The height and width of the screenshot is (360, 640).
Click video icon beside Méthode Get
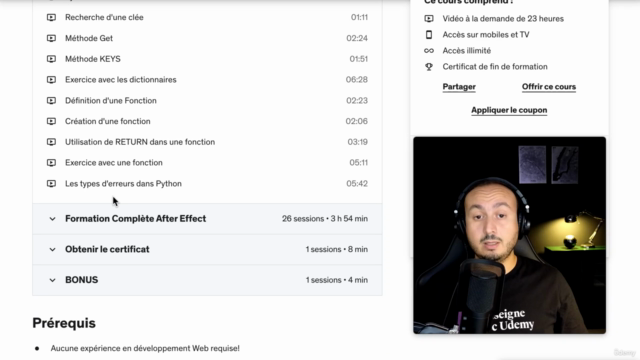(x=51, y=38)
